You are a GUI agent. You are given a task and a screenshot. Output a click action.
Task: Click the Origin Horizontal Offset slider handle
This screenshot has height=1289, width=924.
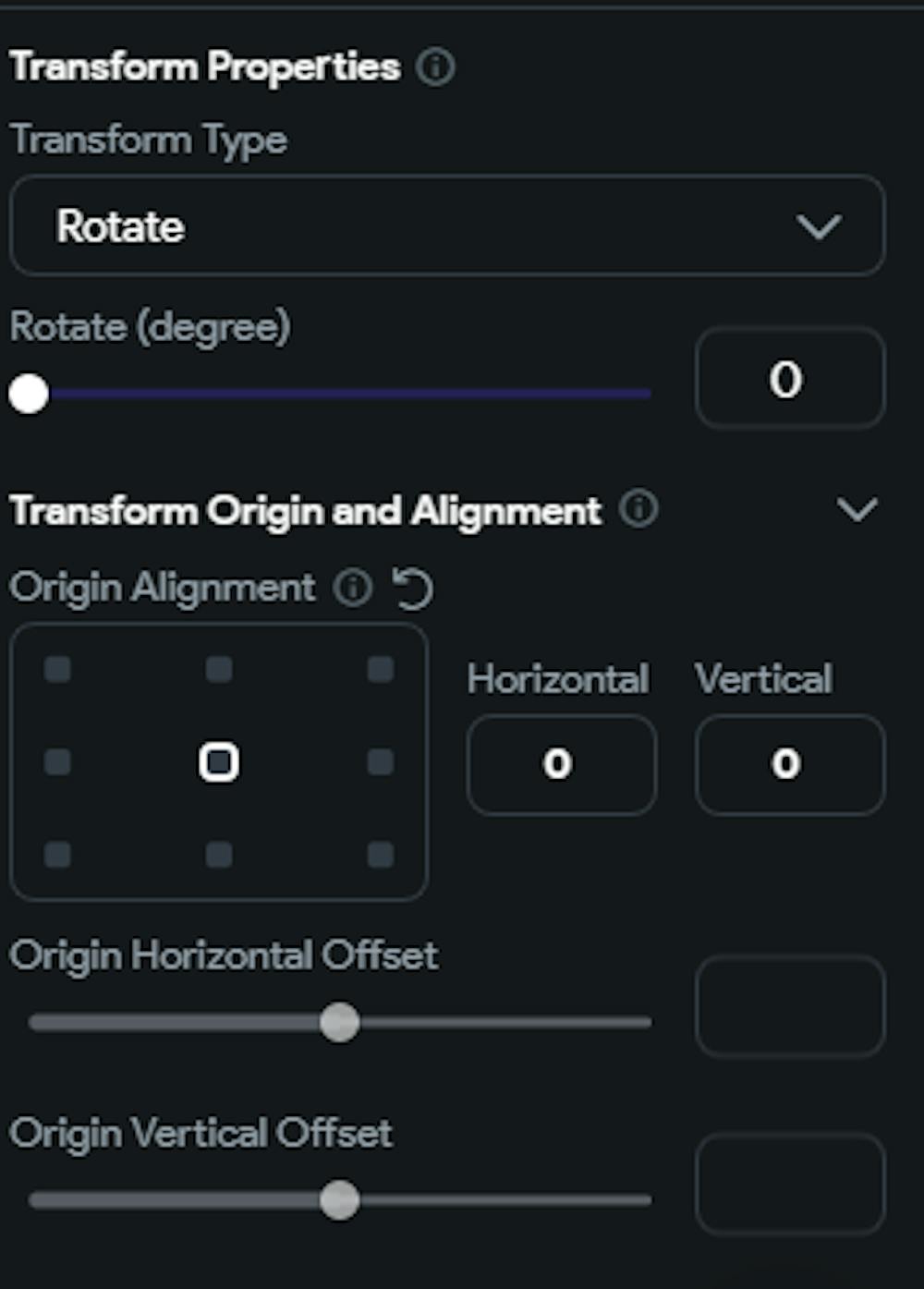click(341, 1022)
